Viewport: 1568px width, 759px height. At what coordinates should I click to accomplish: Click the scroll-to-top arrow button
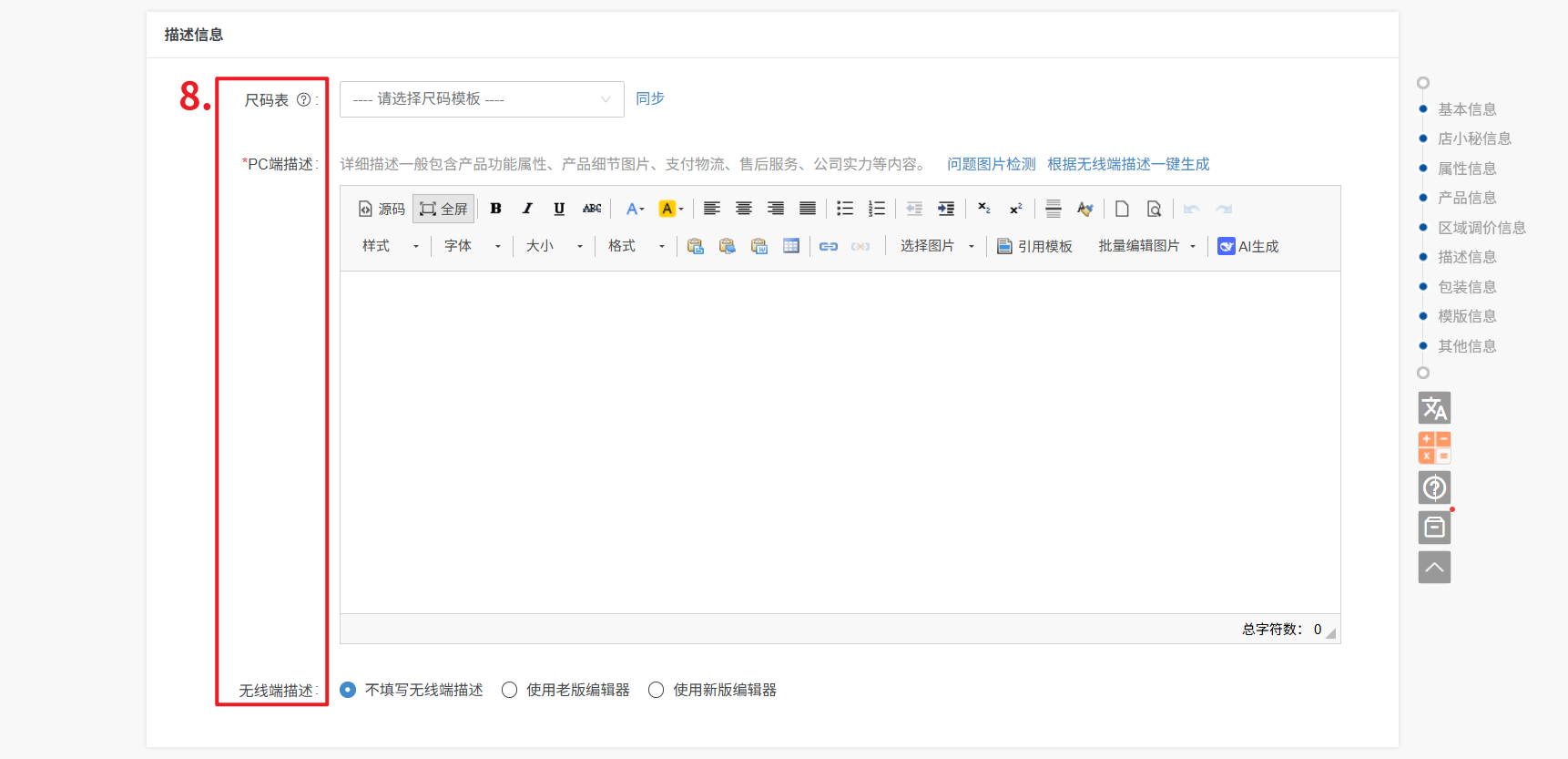point(1434,567)
